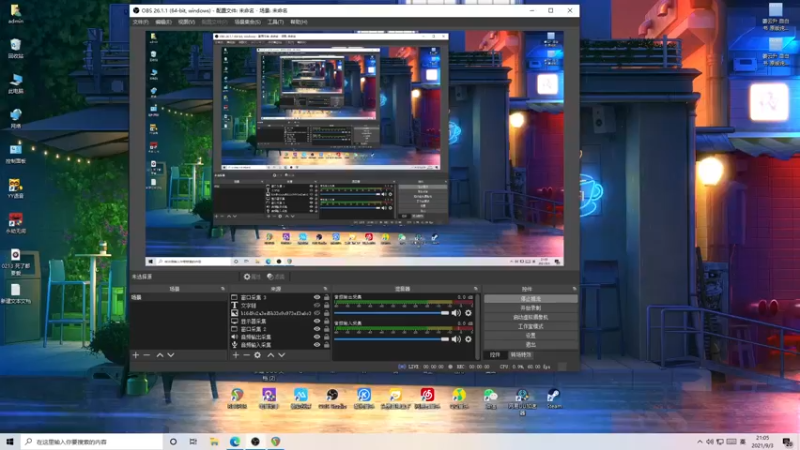Toggle the lock on 窗口采集 3 source

(327, 297)
